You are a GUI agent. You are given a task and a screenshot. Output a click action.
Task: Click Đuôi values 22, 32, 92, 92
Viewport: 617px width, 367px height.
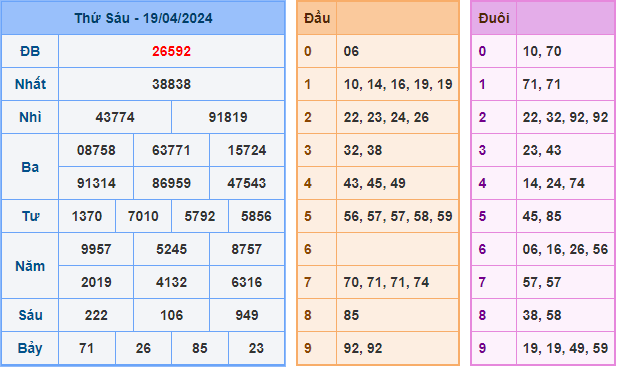[x=565, y=117]
